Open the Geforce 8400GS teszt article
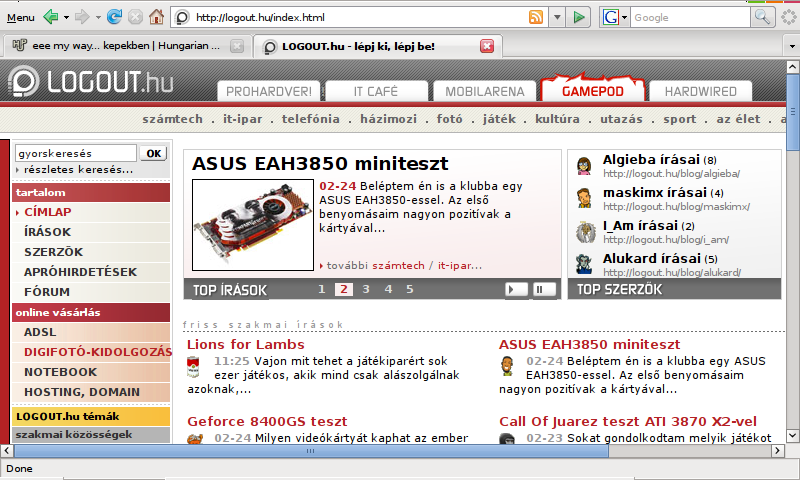Screen dimensions: 800x480 click(267, 421)
